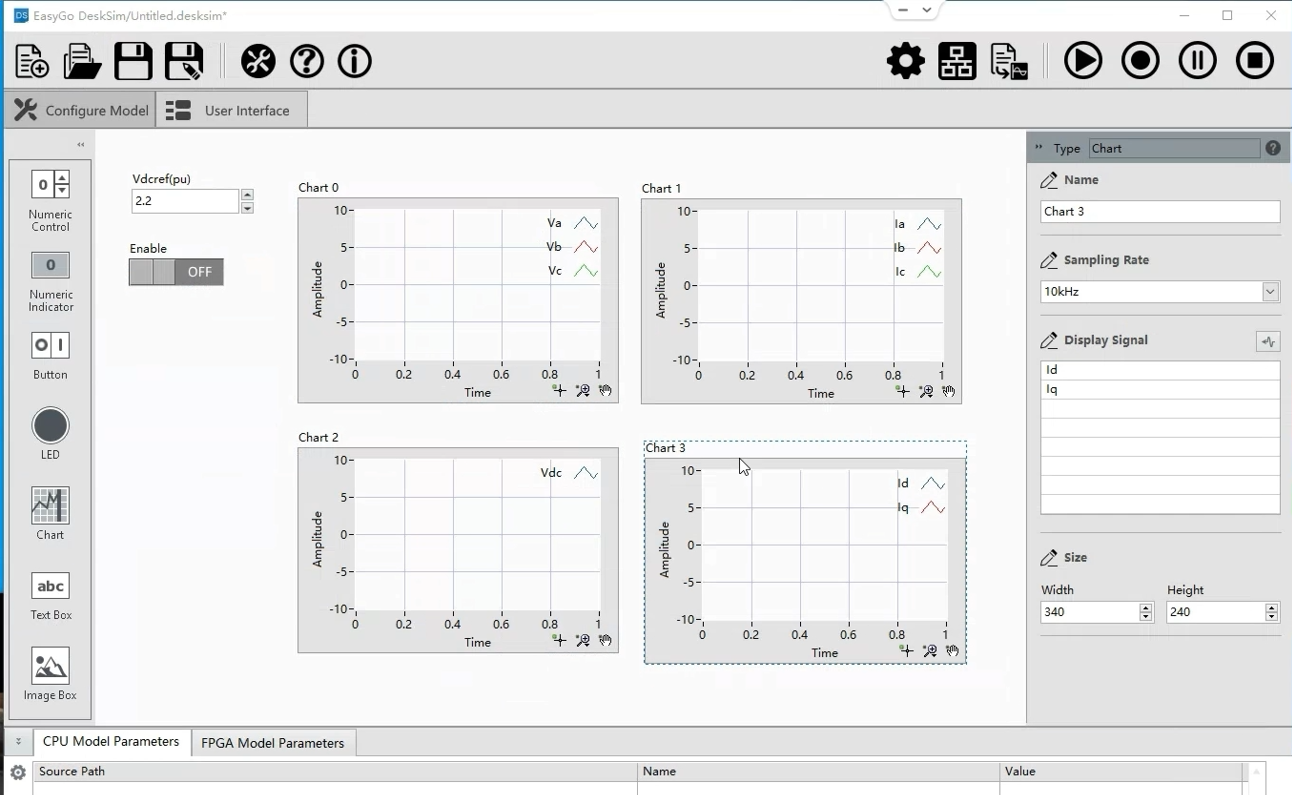Select the pan hand tool in Chart 0
1292x795 pixels.
[606, 391]
